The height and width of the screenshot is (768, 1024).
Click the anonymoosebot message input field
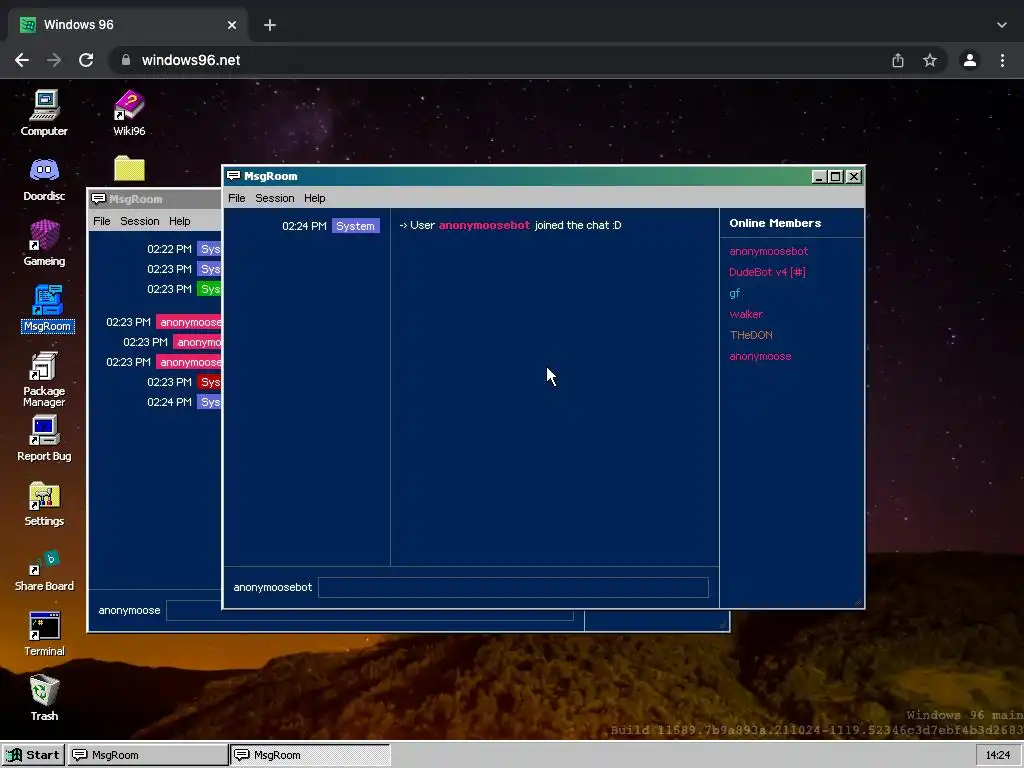click(x=513, y=587)
